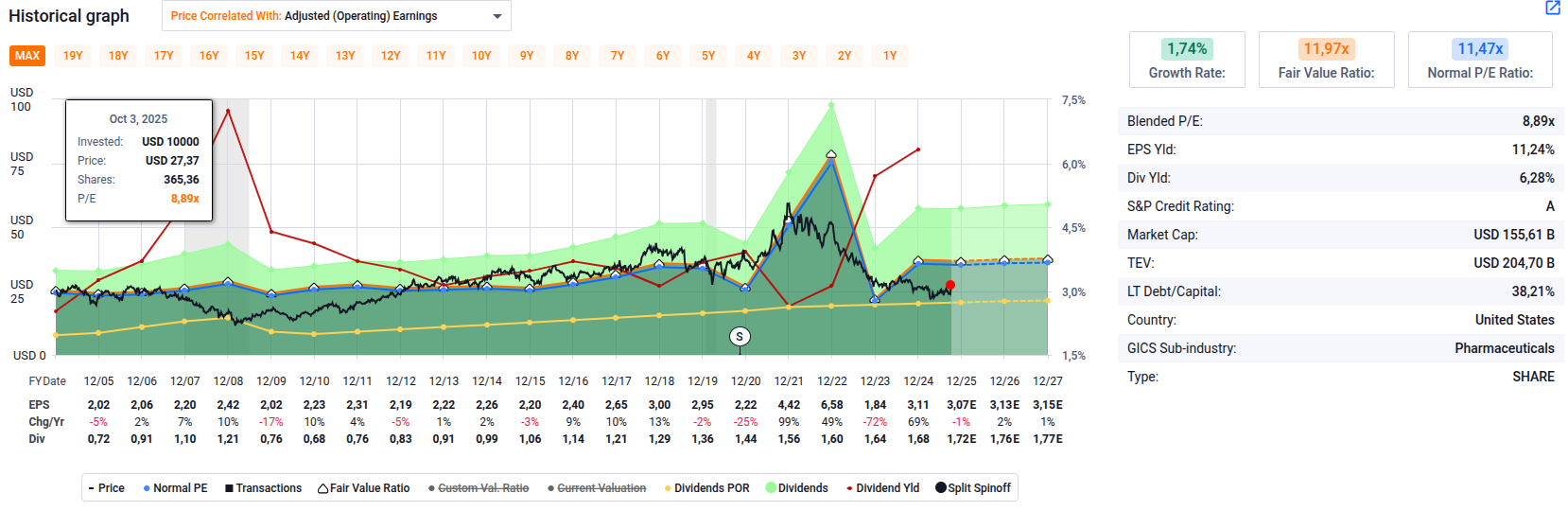Select the MAX time range tab

27,56
